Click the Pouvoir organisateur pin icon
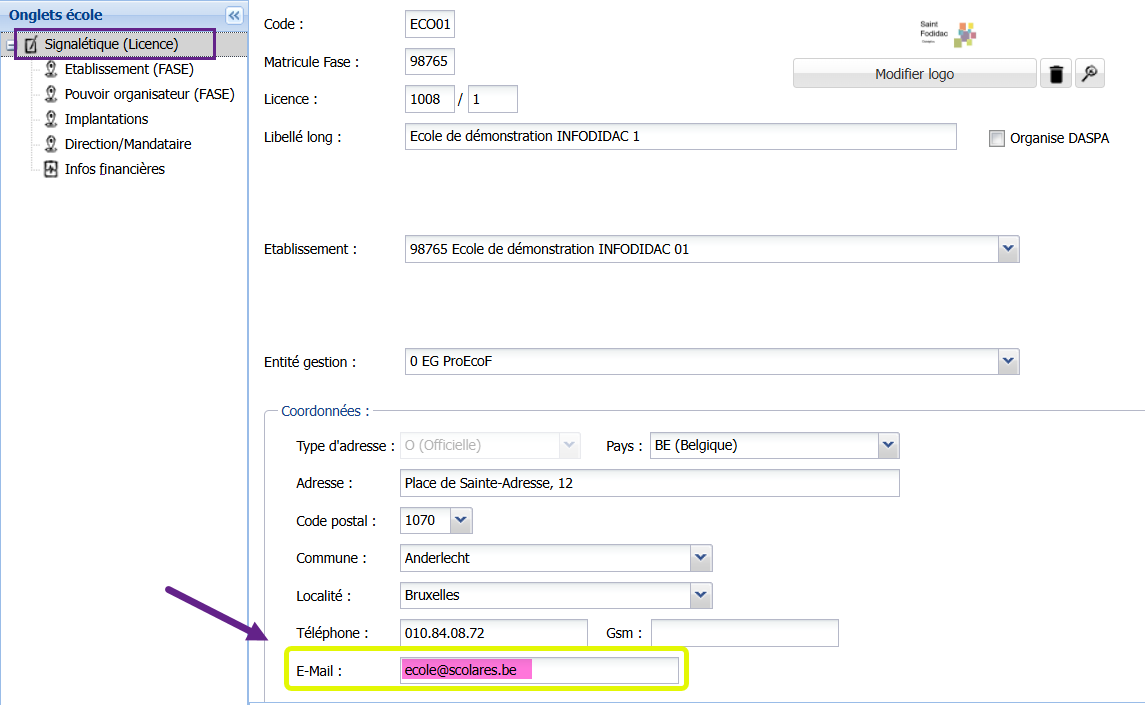Image resolution: width=1145 pixels, height=705 pixels. pyautogui.click(x=51, y=94)
